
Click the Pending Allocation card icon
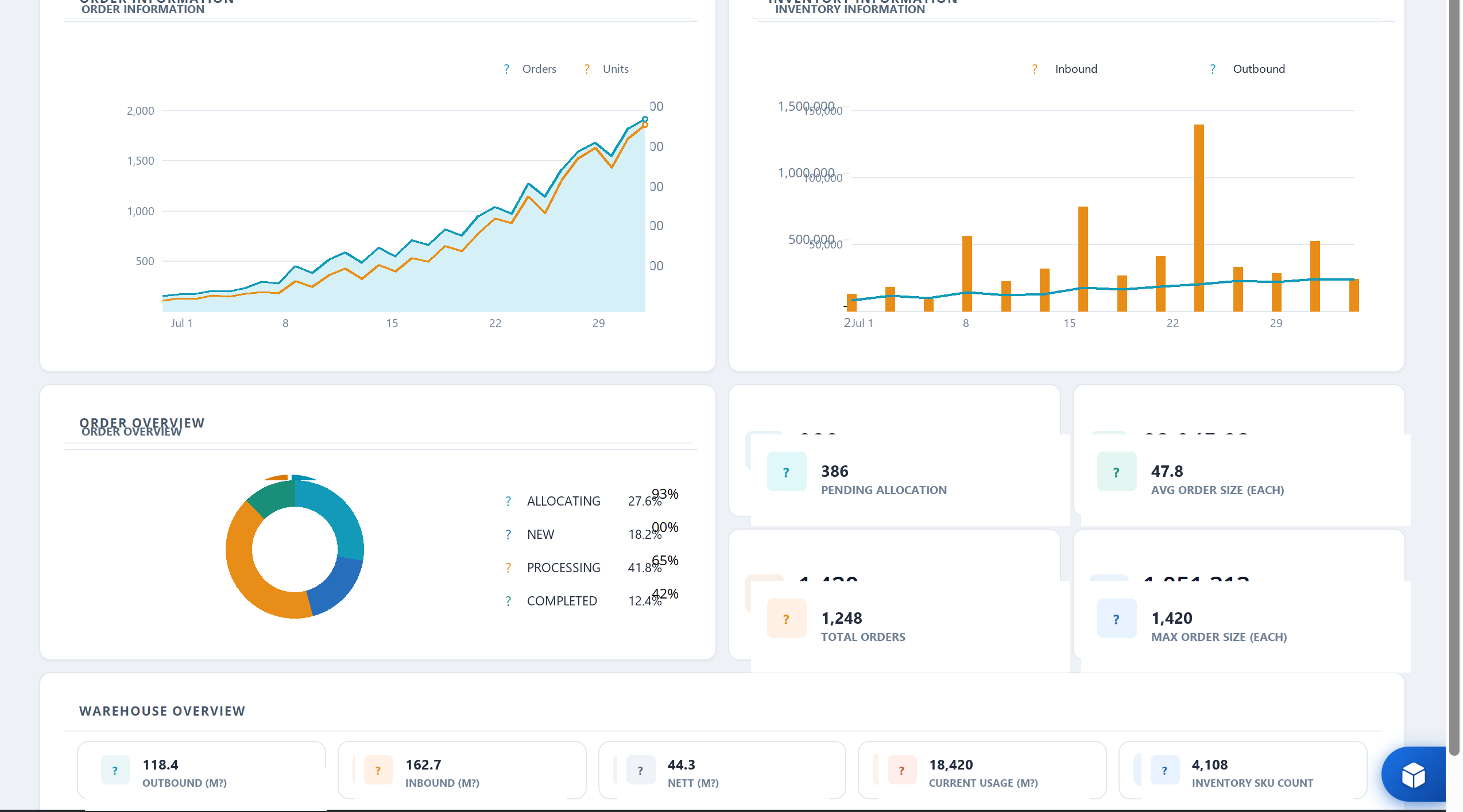coord(787,472)
